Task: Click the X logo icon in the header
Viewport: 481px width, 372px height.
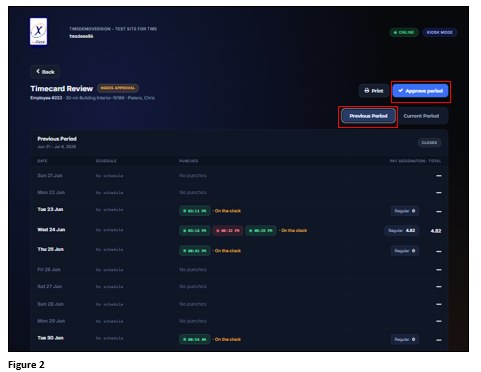Action: coord(39,32)
